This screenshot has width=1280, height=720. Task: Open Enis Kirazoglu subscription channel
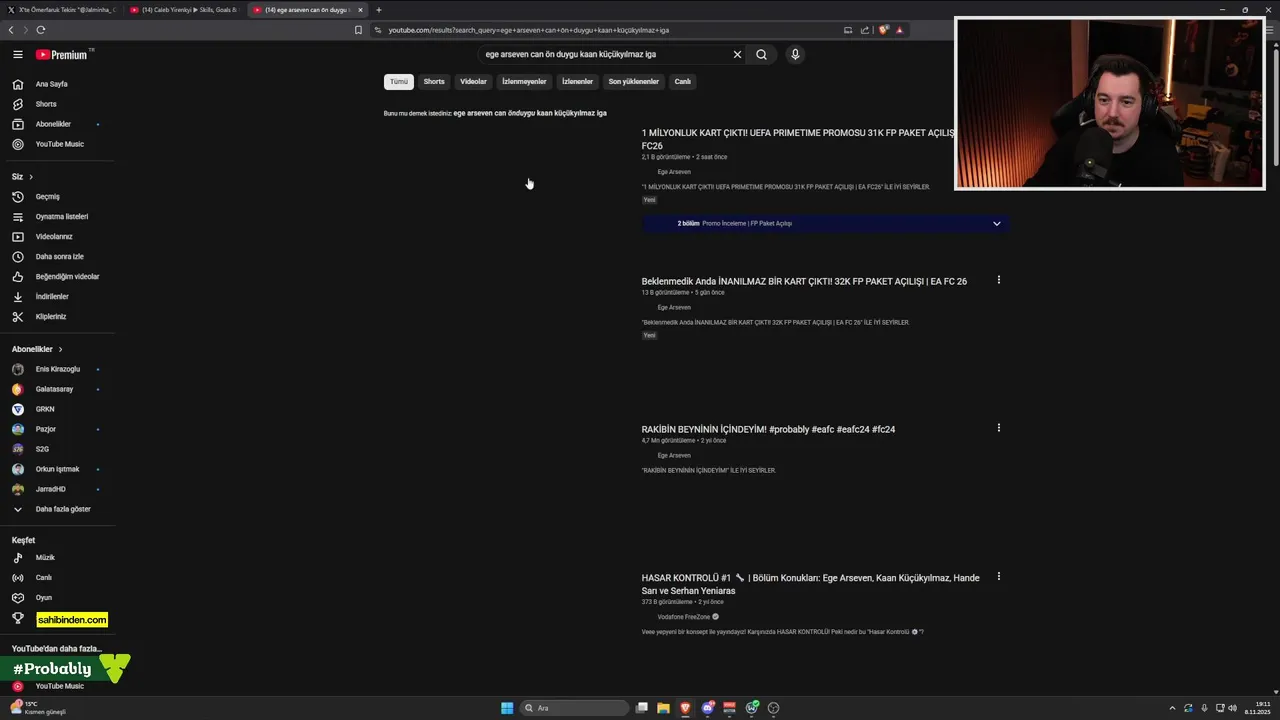click(58, 369)
